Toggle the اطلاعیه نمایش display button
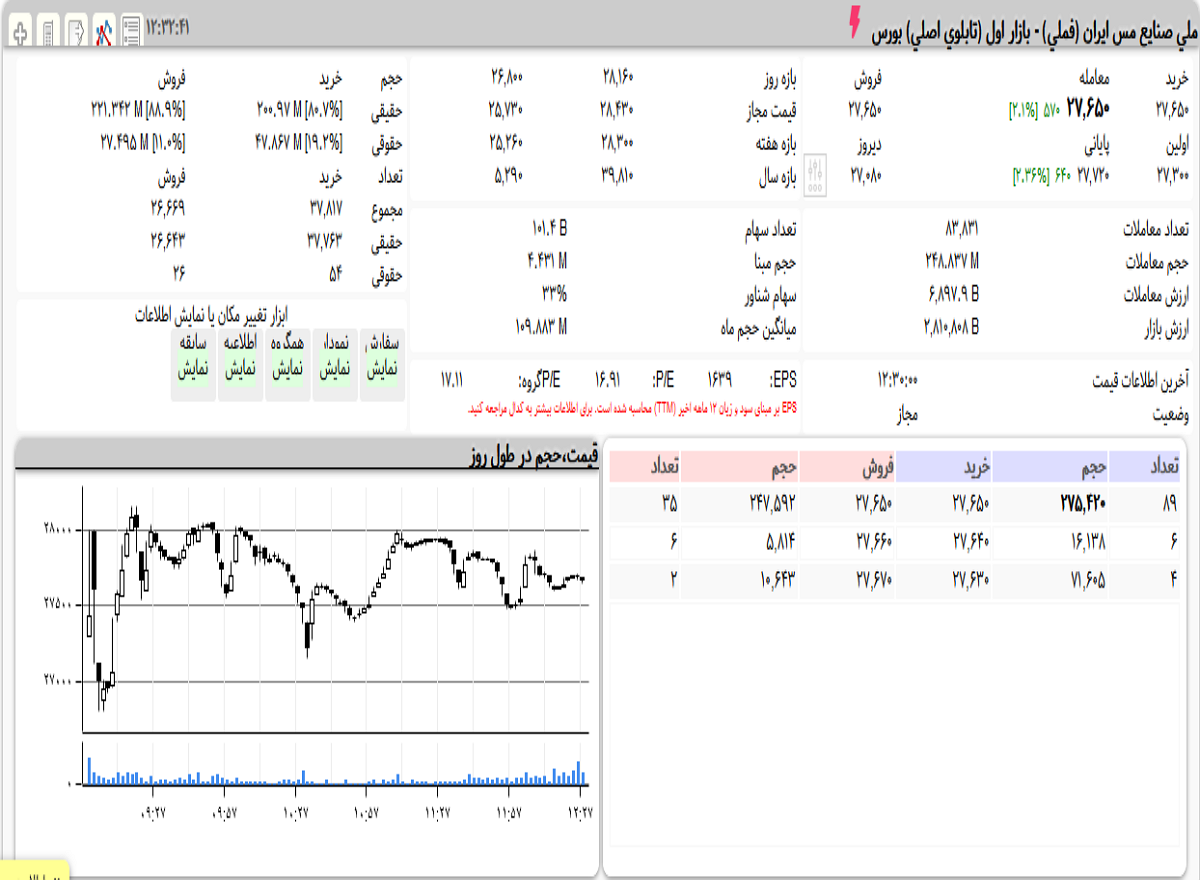 (241, 364)
